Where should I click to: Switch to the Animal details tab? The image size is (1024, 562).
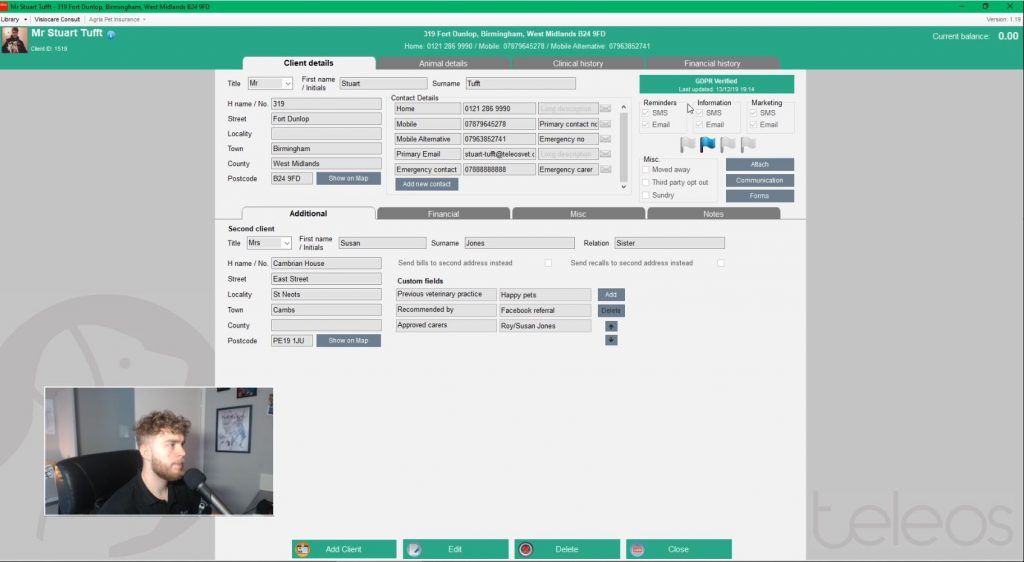click(443, 63)
